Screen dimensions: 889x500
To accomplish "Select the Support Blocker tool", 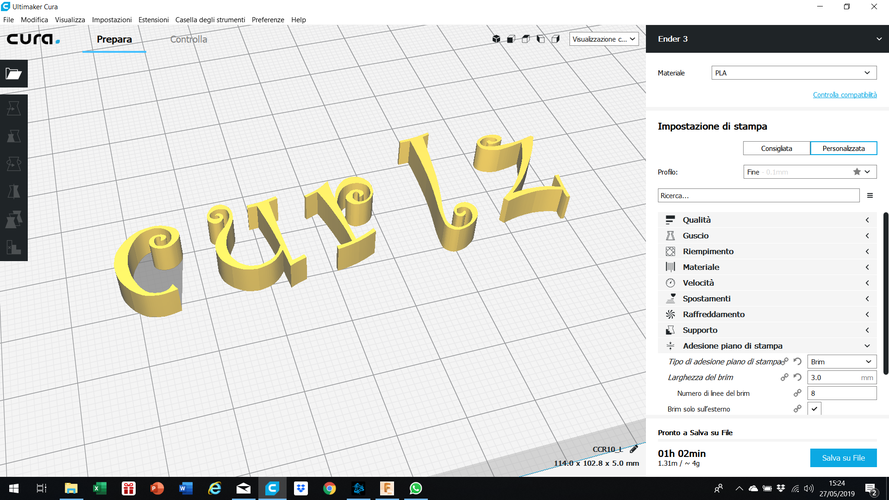I will click(14, 247).
